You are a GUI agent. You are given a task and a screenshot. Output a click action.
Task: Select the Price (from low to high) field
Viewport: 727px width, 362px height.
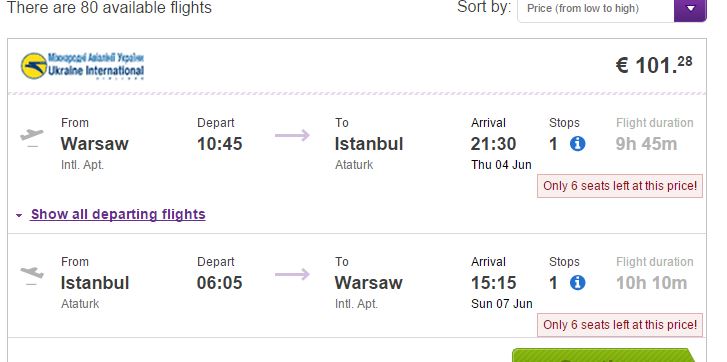[x=596, y=9]
